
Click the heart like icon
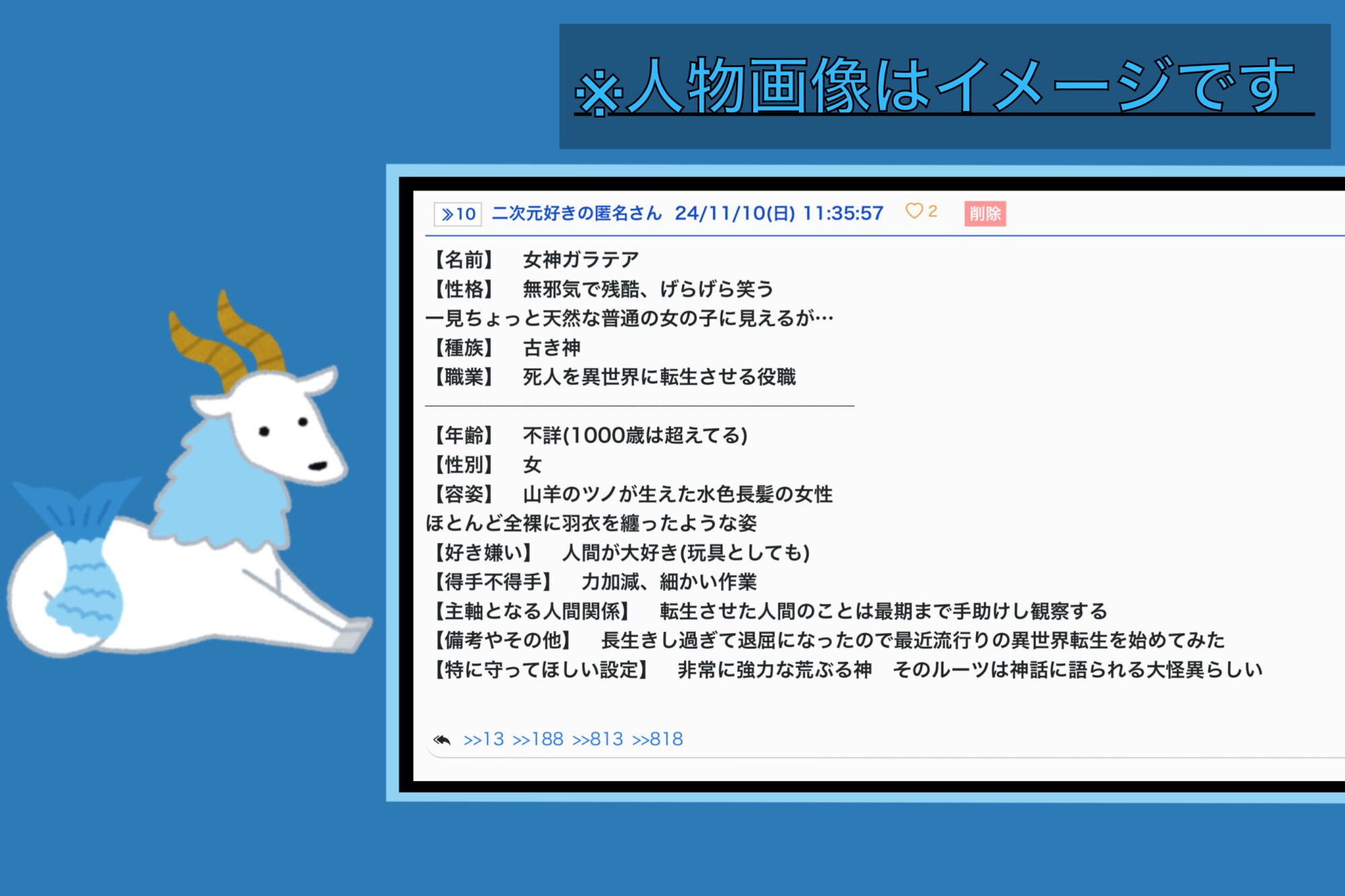point(914,211)
